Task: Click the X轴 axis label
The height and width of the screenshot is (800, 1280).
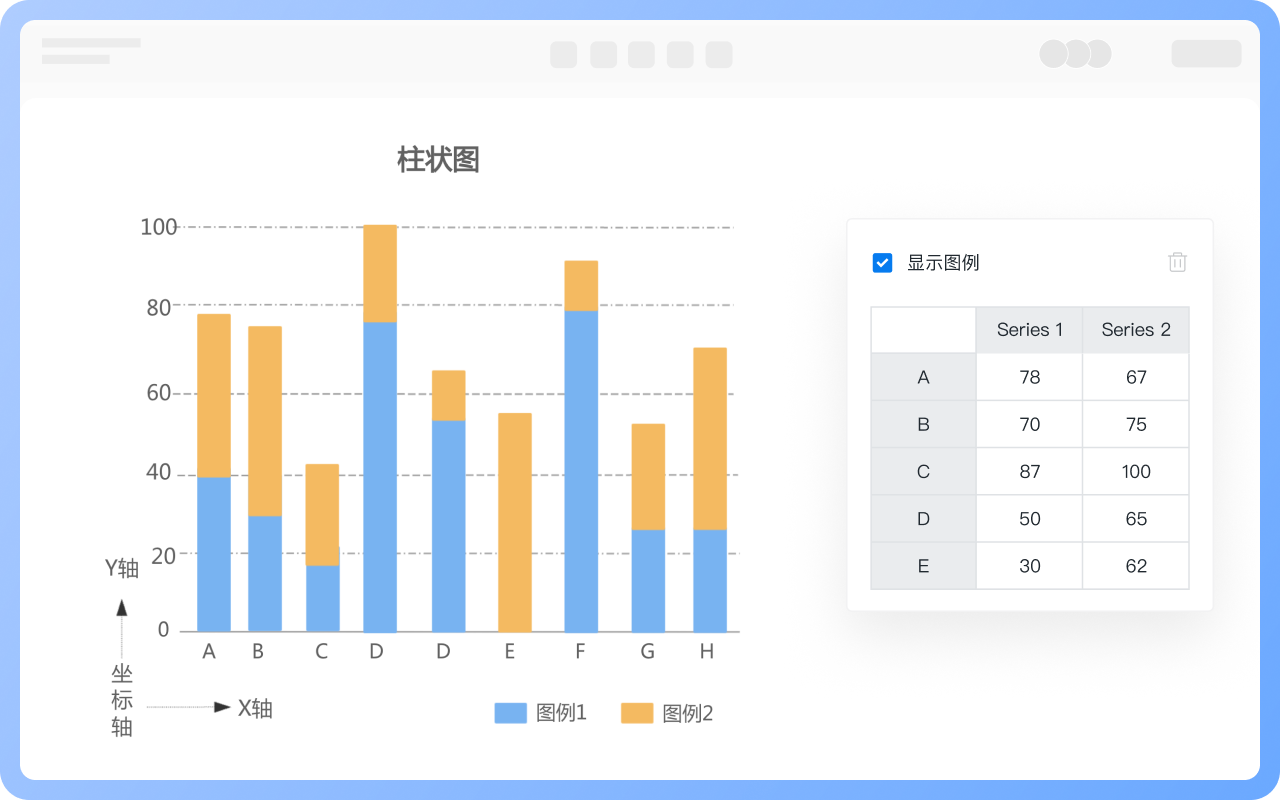Action: click(255, 708)
